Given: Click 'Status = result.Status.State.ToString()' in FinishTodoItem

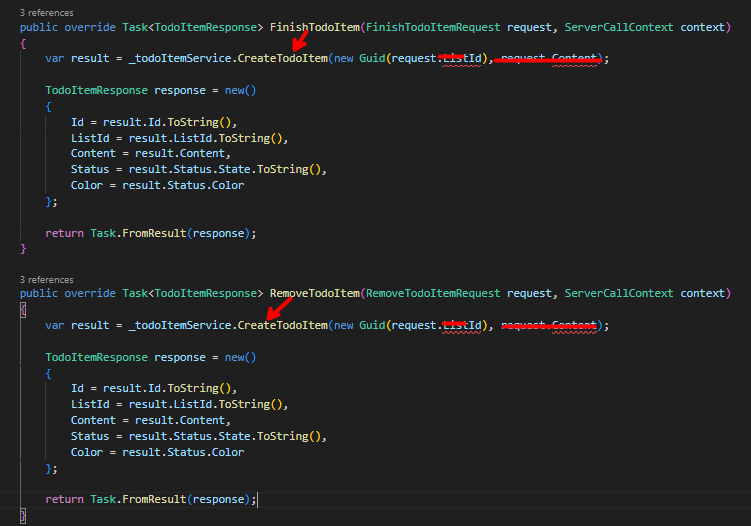Looking at the screenshot, I should (x=198, y=169).
